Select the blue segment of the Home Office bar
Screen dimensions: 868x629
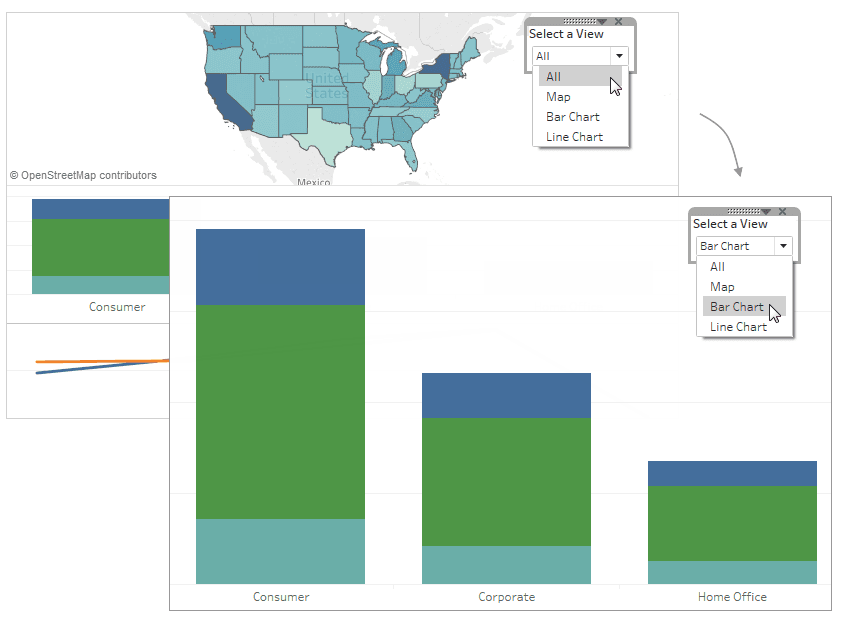click(732, 473)
